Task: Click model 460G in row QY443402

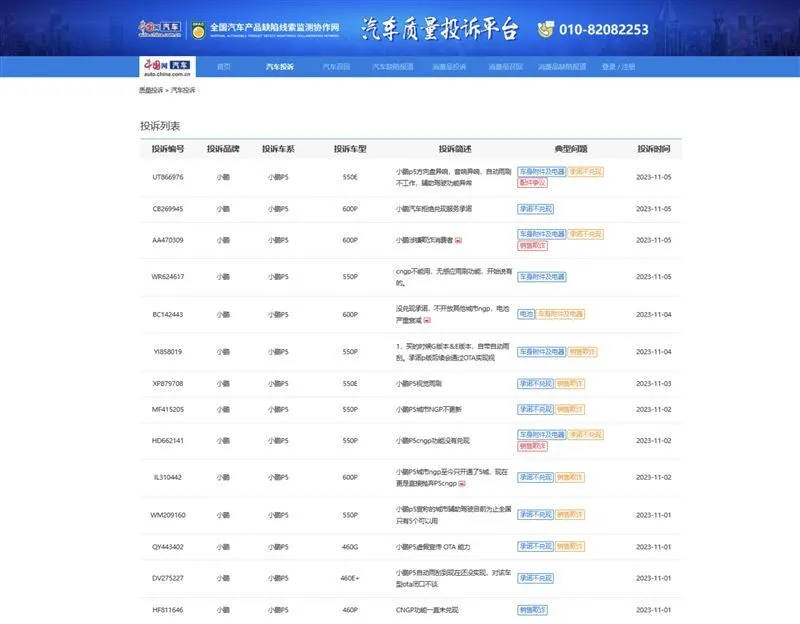Action: pyautogui.click(x=350, y=546)
